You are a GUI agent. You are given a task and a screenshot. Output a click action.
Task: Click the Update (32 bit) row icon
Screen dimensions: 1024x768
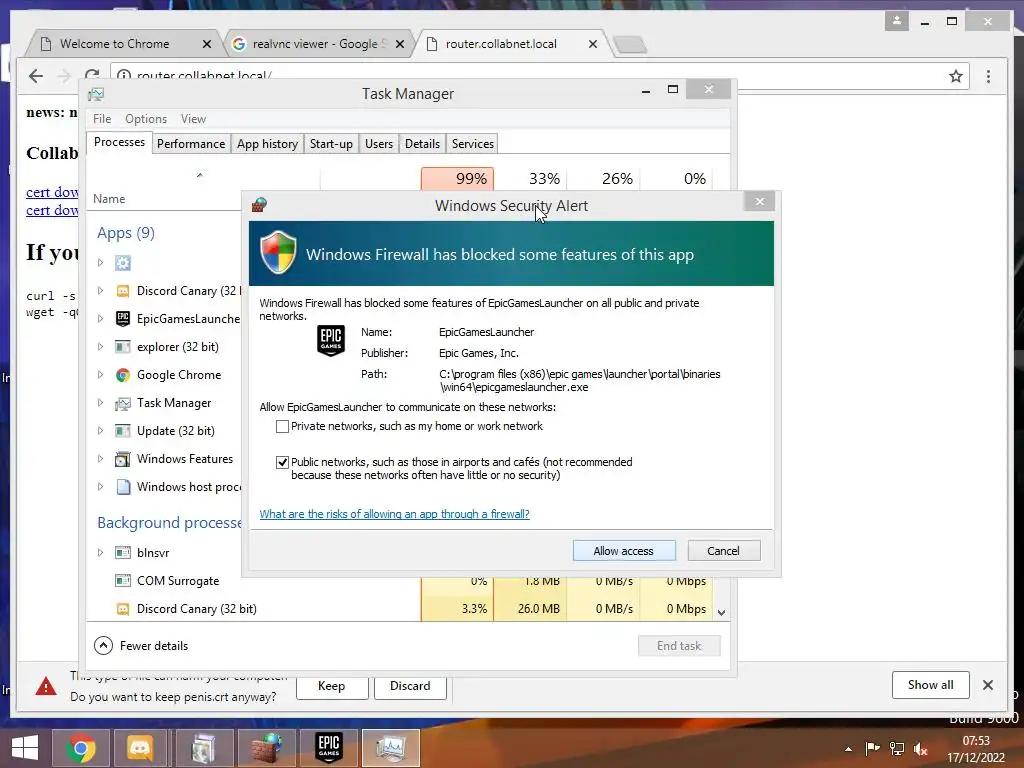point(123,431)
